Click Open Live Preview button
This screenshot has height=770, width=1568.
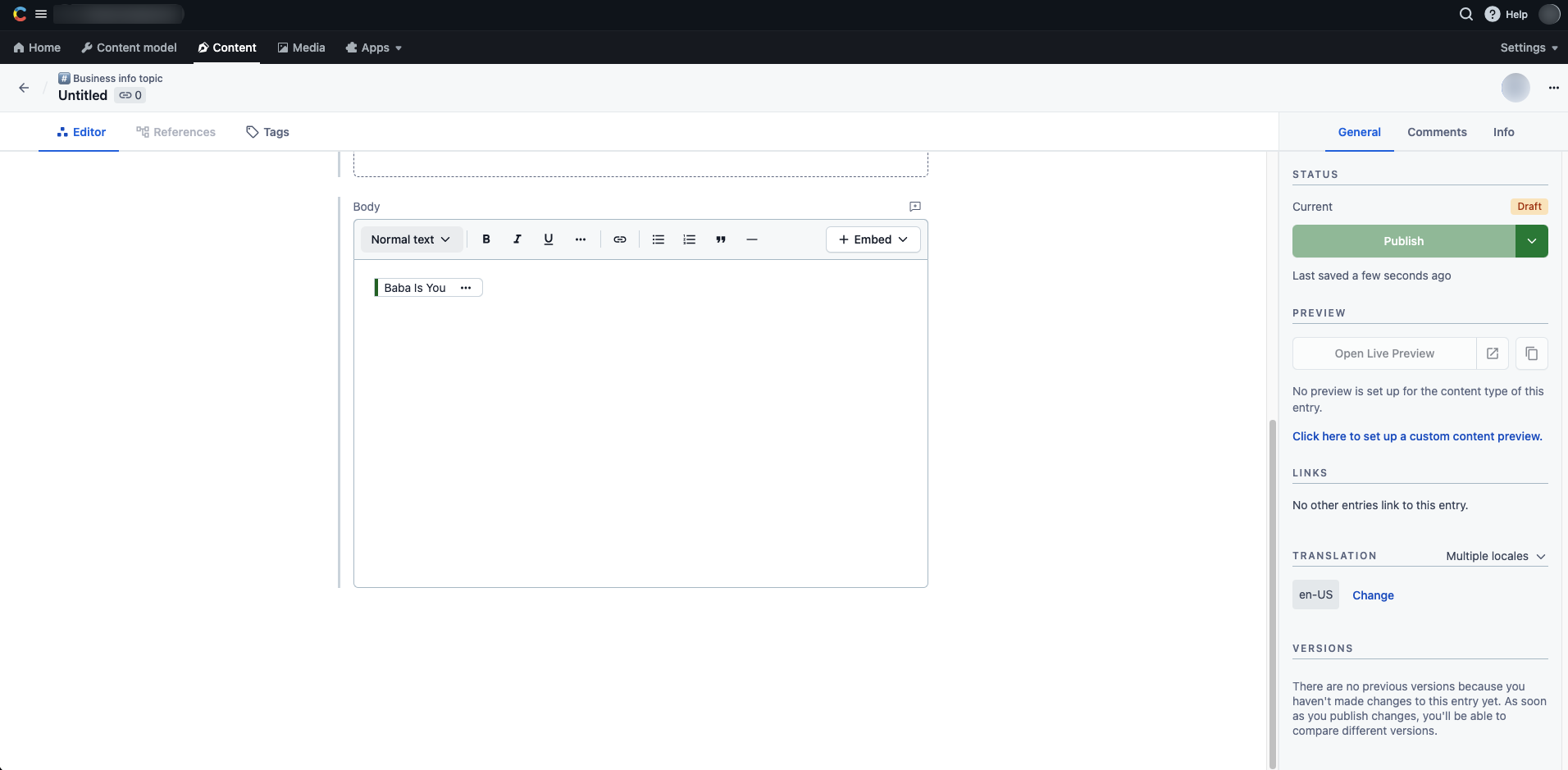[1384, 353]
